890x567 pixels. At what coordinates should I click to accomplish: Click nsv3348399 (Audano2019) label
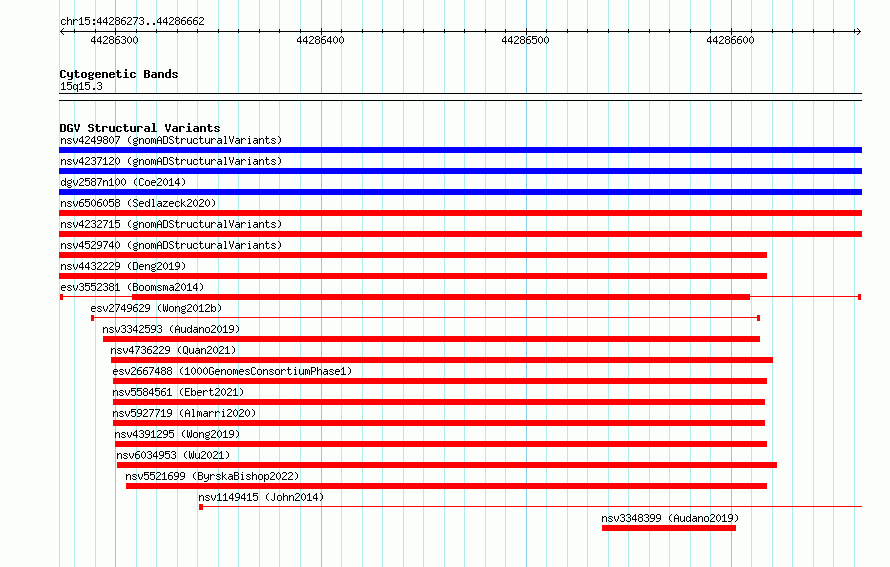tap(670, 518)
